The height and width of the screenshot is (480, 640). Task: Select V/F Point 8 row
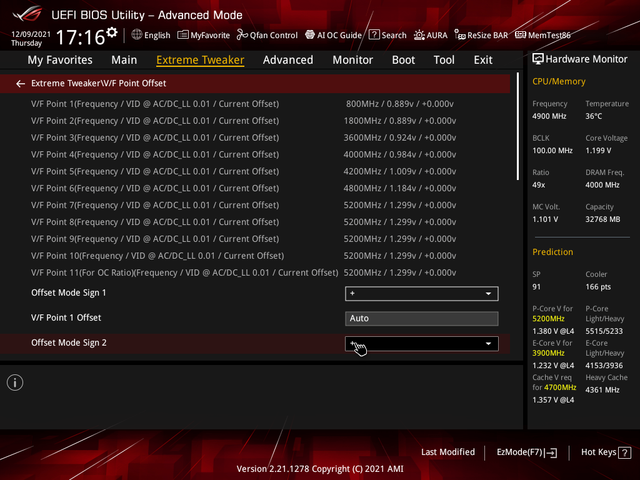coord(255,222)
